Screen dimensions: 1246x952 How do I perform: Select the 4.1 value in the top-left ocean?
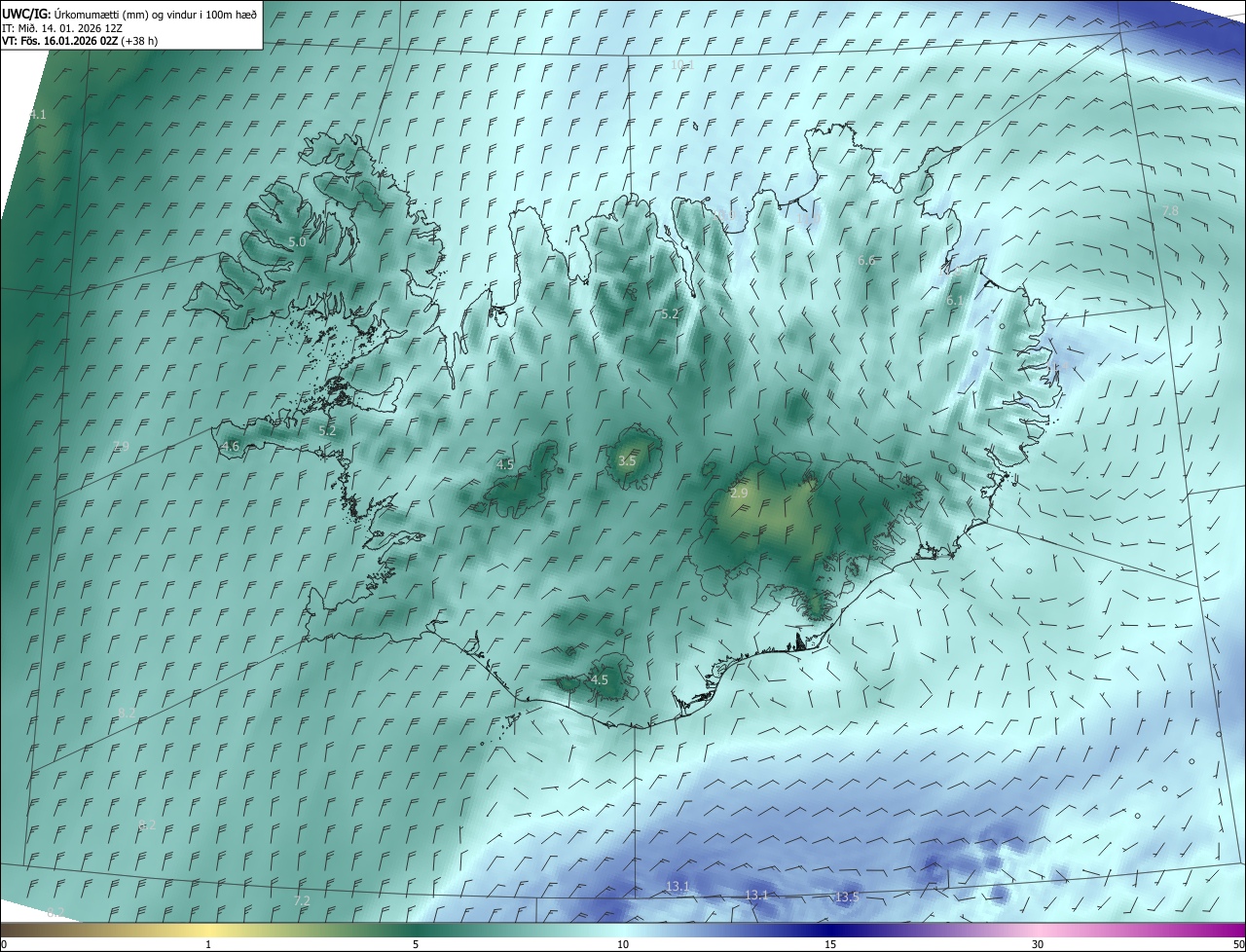click(37, 115)
